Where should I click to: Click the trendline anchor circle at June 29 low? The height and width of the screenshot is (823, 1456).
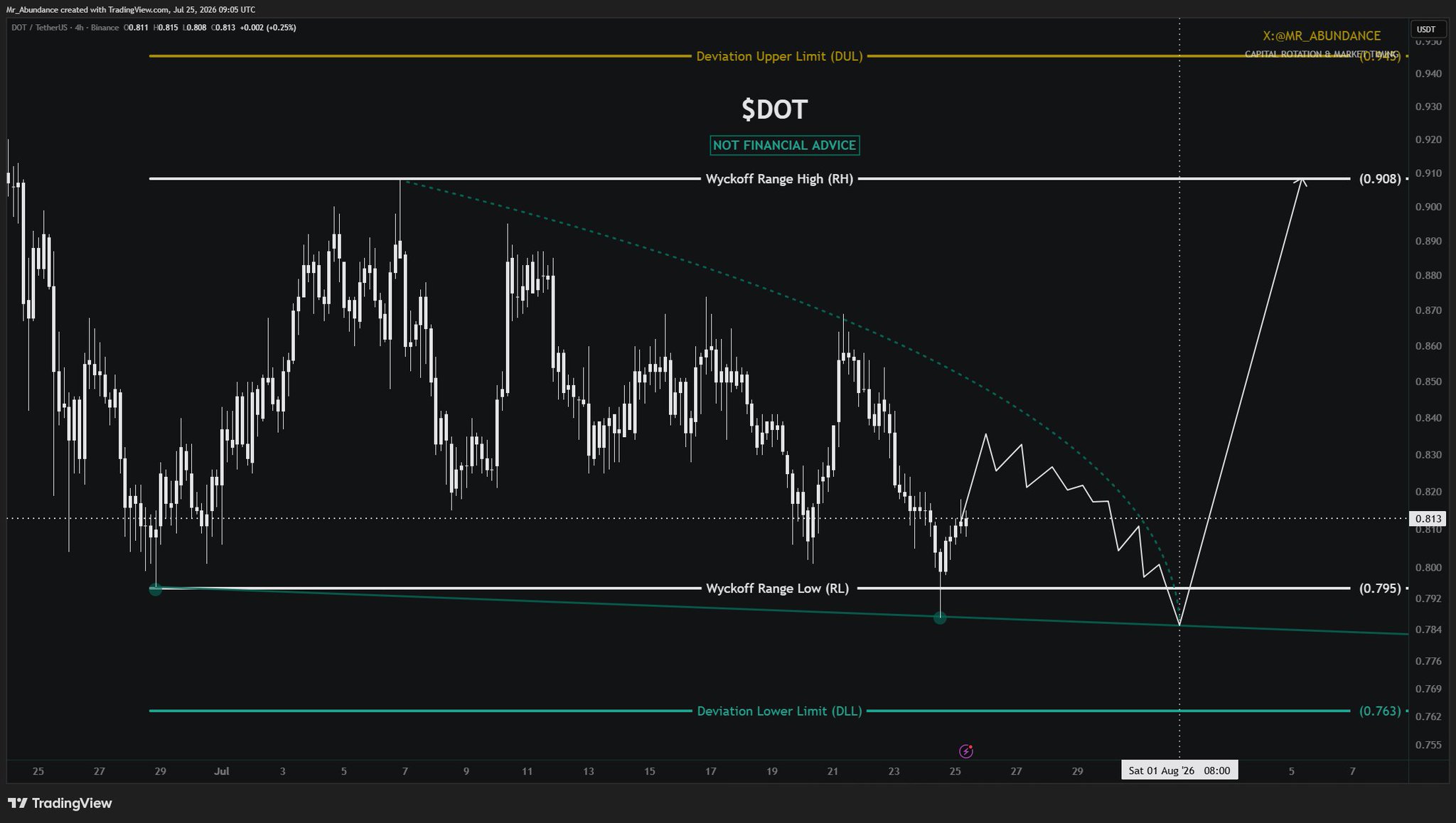156,588
